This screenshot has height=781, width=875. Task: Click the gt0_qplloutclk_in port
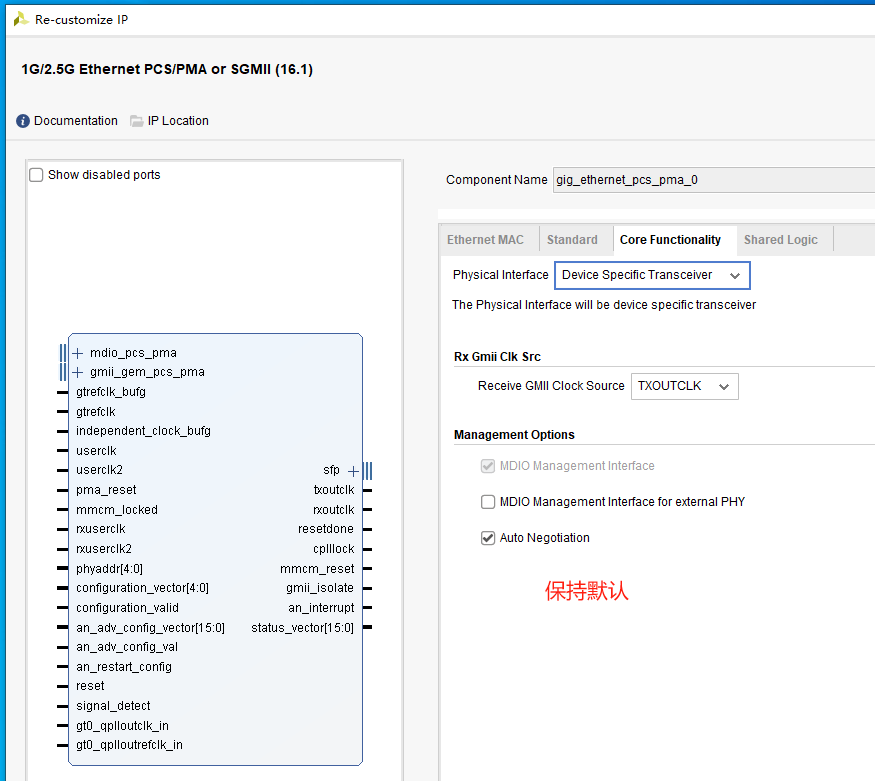point(122,726)
